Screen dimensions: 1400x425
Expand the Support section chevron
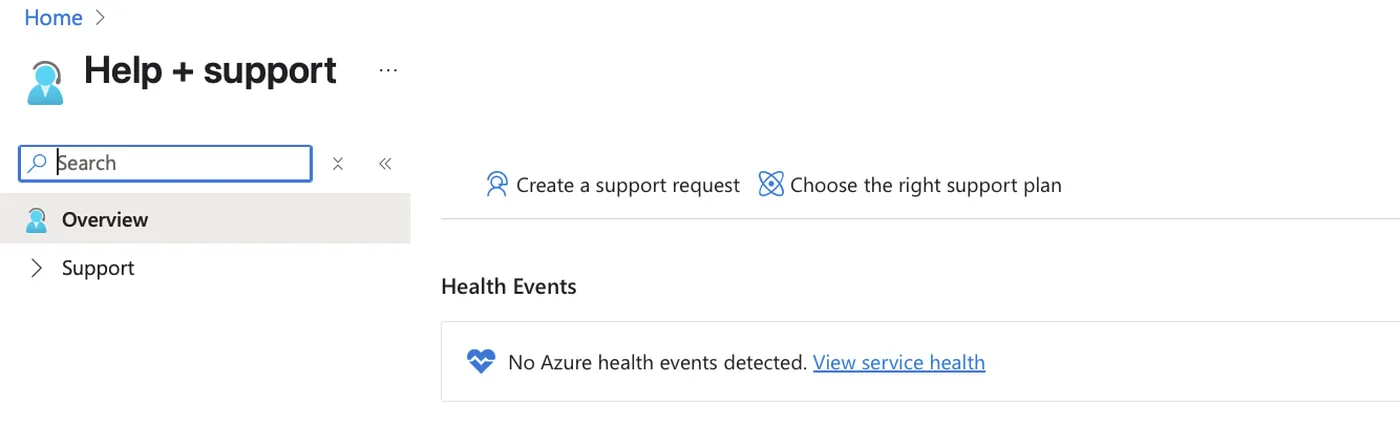click(x=37, y=268)
